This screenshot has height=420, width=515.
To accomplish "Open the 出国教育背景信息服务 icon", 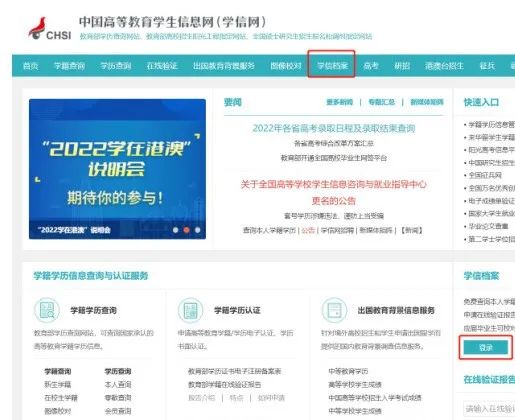I will coord(334,310).
